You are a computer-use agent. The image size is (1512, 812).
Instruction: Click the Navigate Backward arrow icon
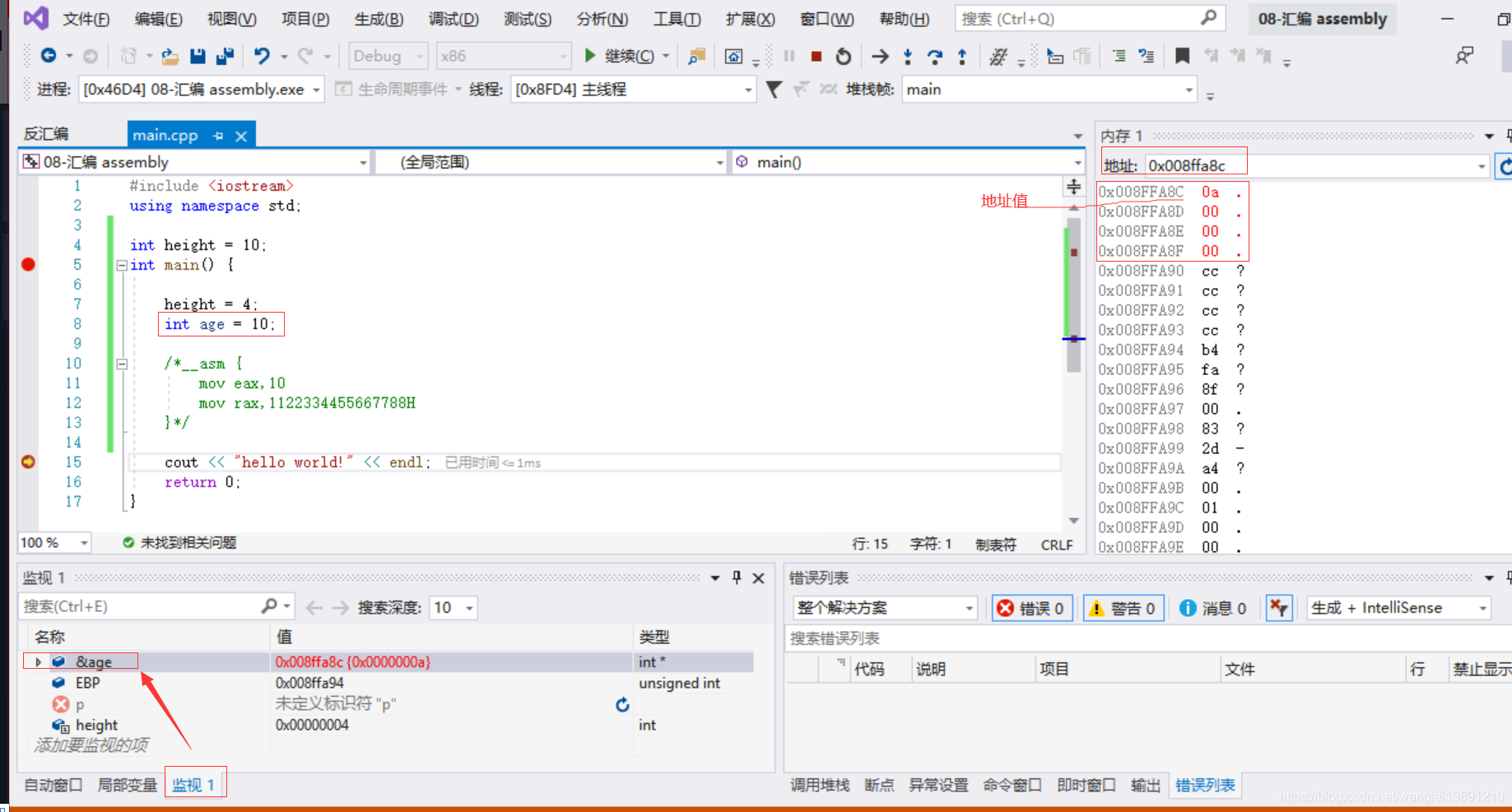(49, 56)
